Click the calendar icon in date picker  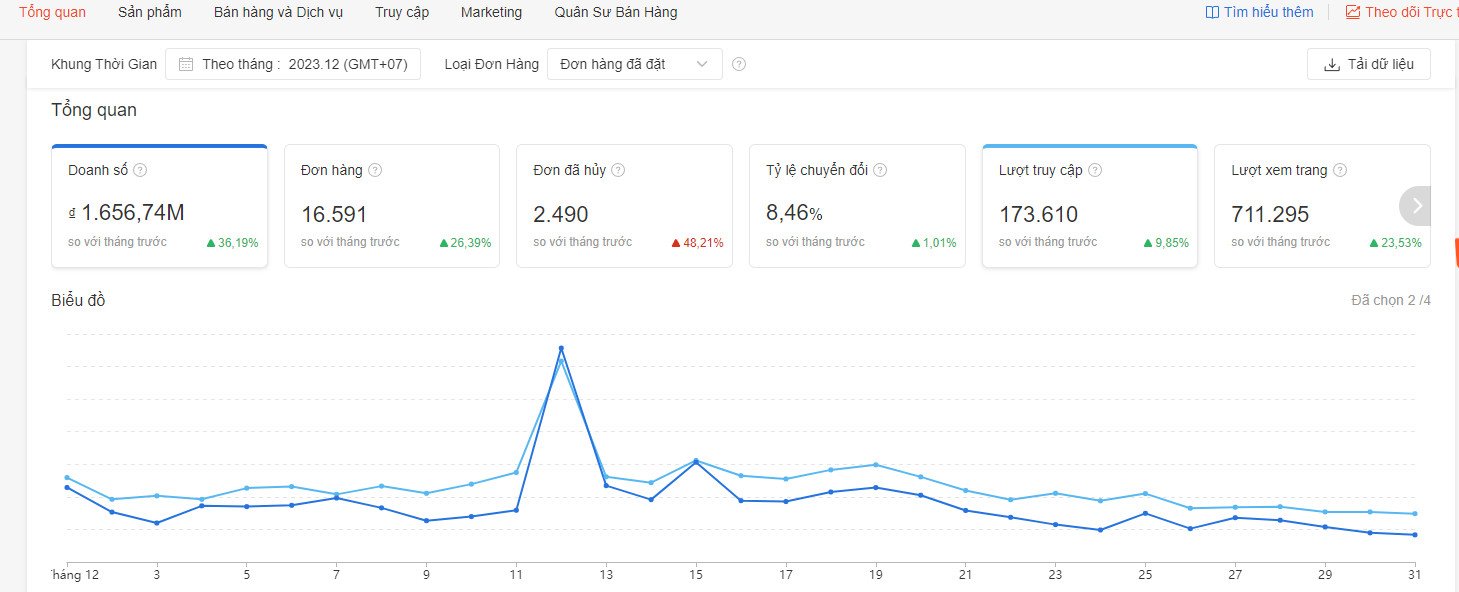pos(186,64)
